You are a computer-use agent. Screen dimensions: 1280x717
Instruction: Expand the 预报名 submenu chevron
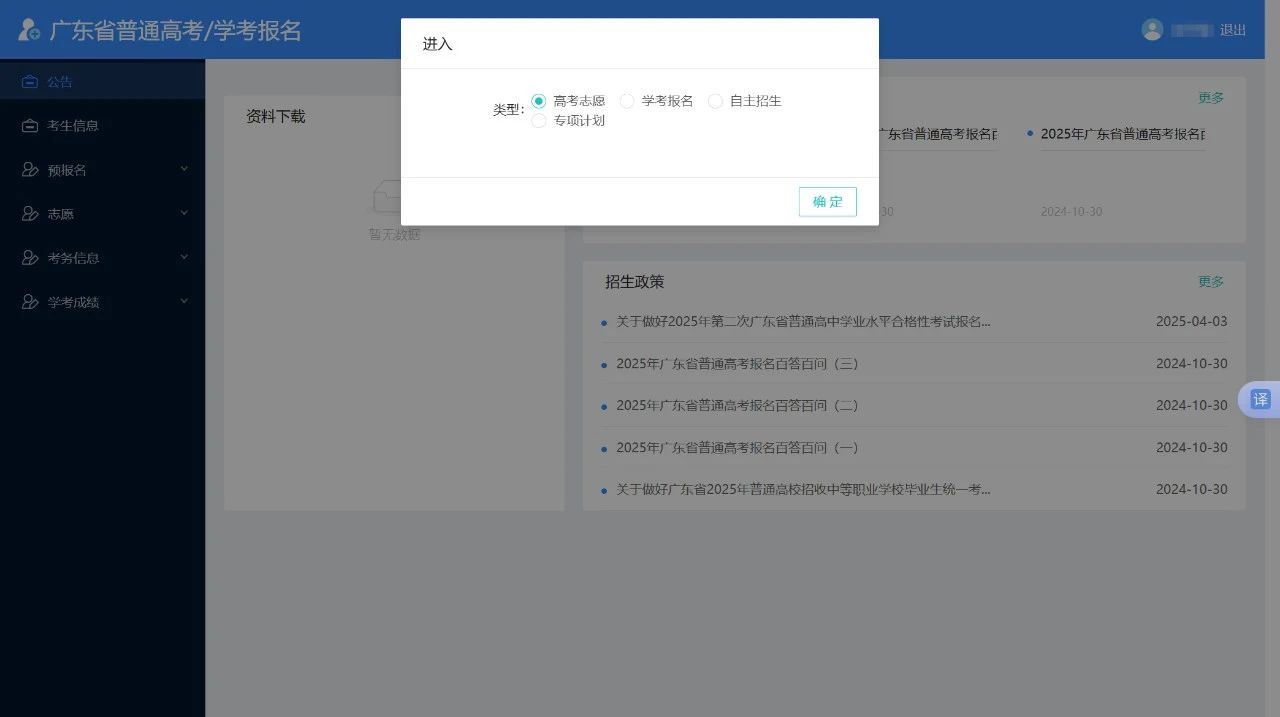click(184, 169)
